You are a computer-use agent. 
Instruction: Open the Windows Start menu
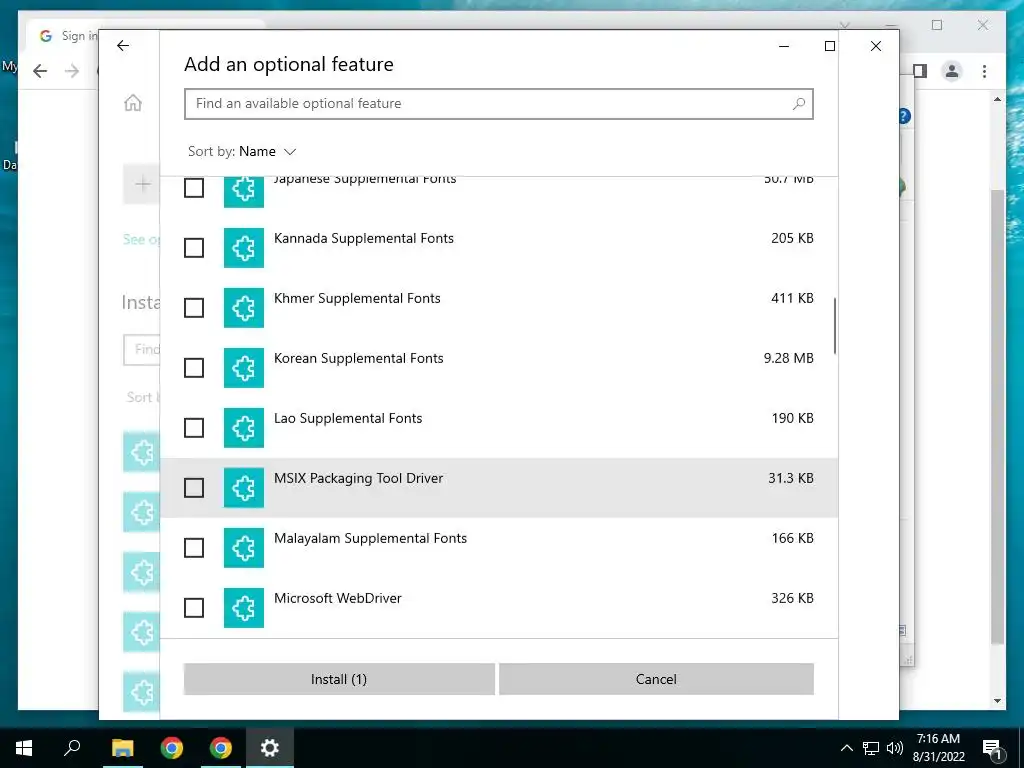(24, 748)
